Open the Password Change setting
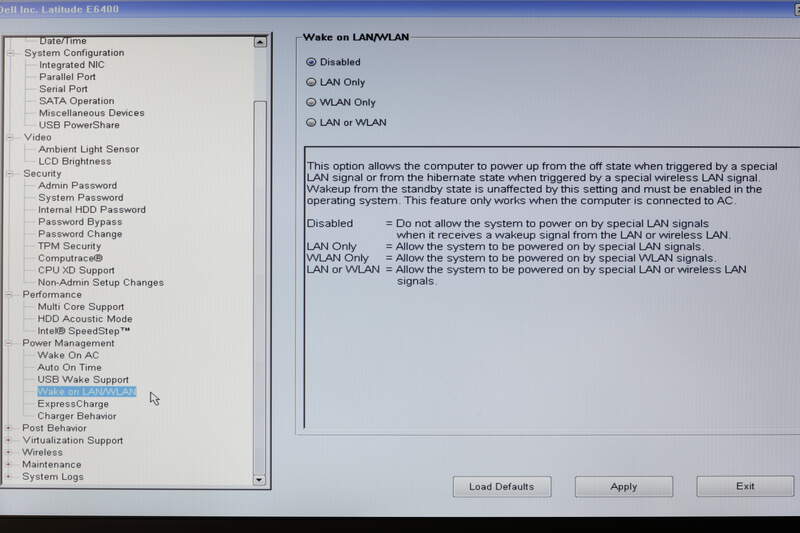This screenshot has height=533, width=800. point(80,234)
